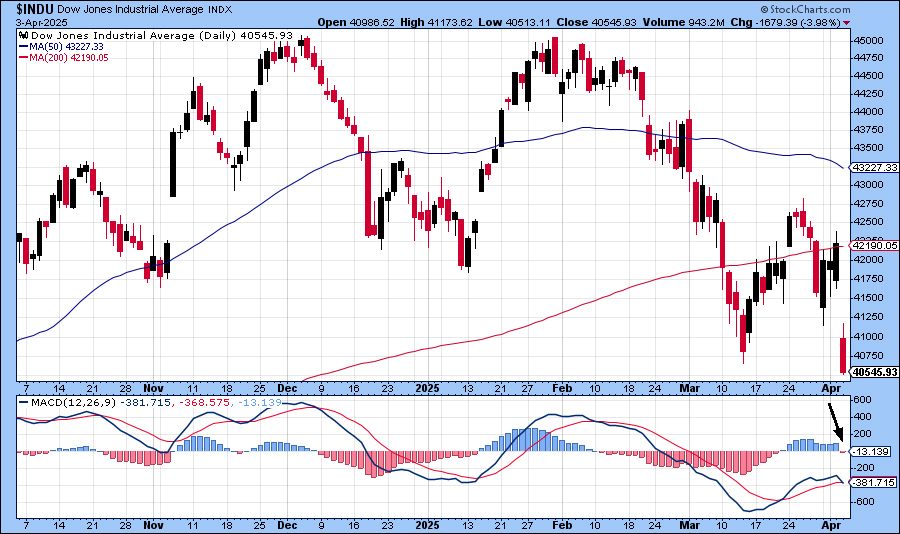Screen dimensions: 900x534
Task: Click 'Apr' on the price chart date axis
Action: [x=831, y=389]
